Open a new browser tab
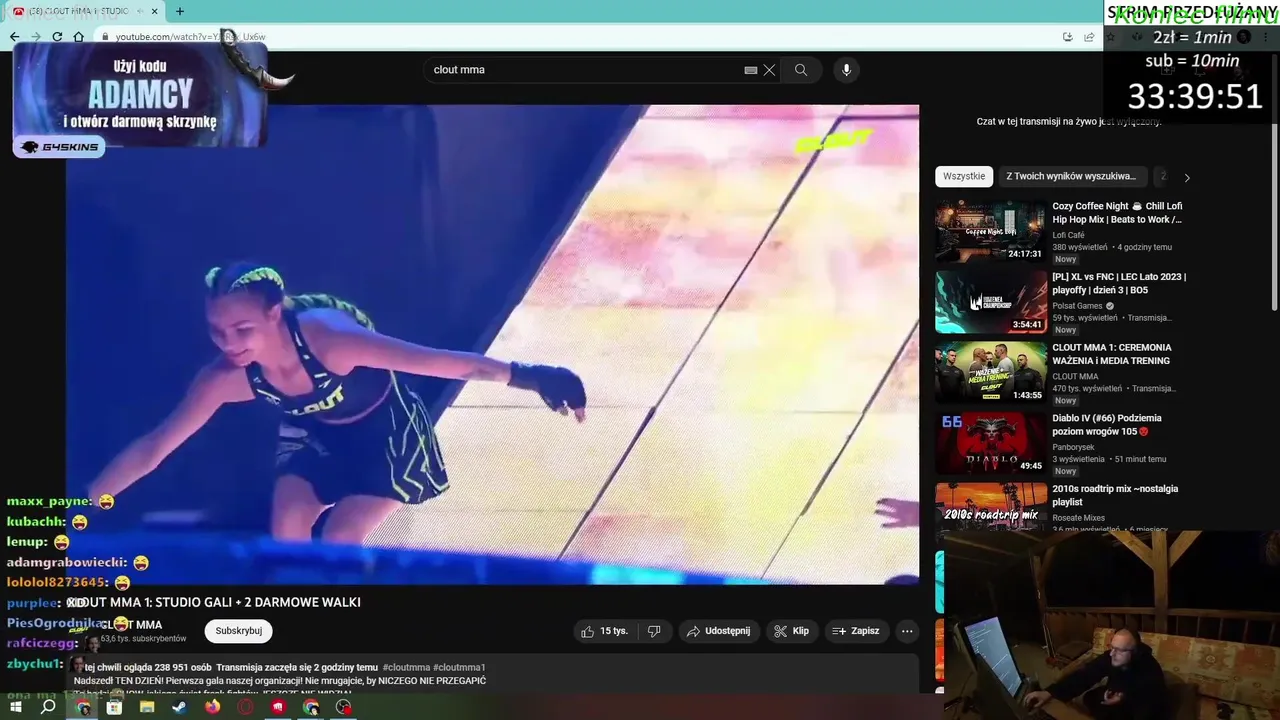 click(180, 11)
